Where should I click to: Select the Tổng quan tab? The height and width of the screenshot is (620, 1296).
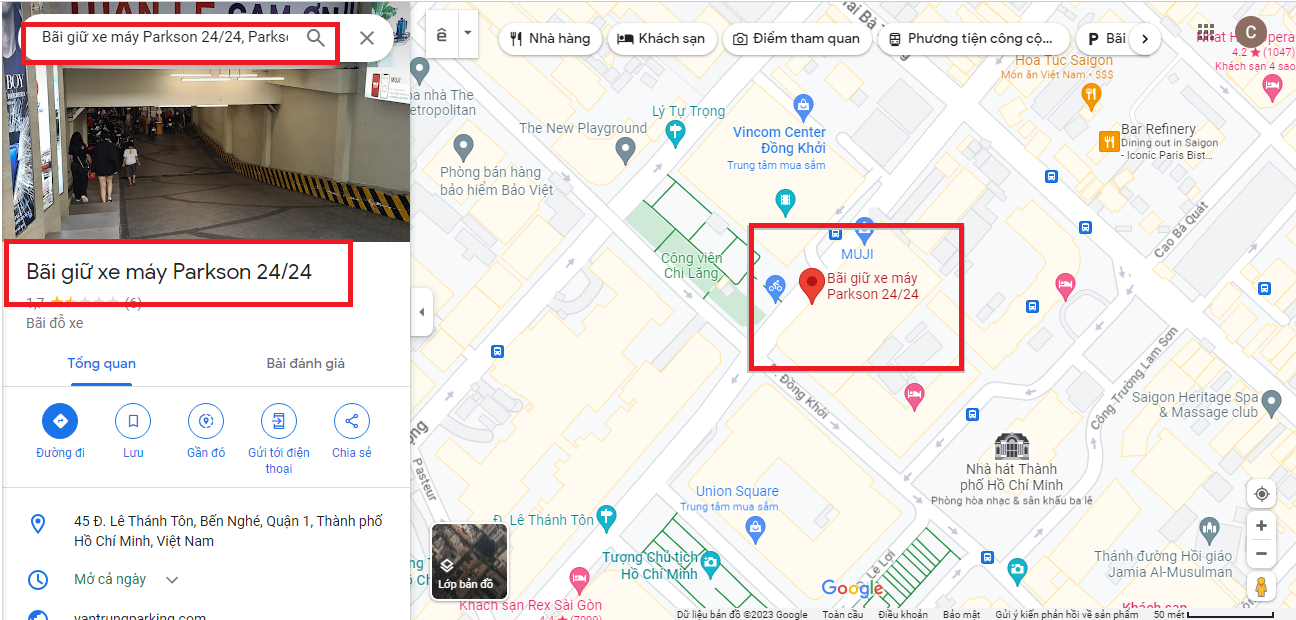coord(102,363)
